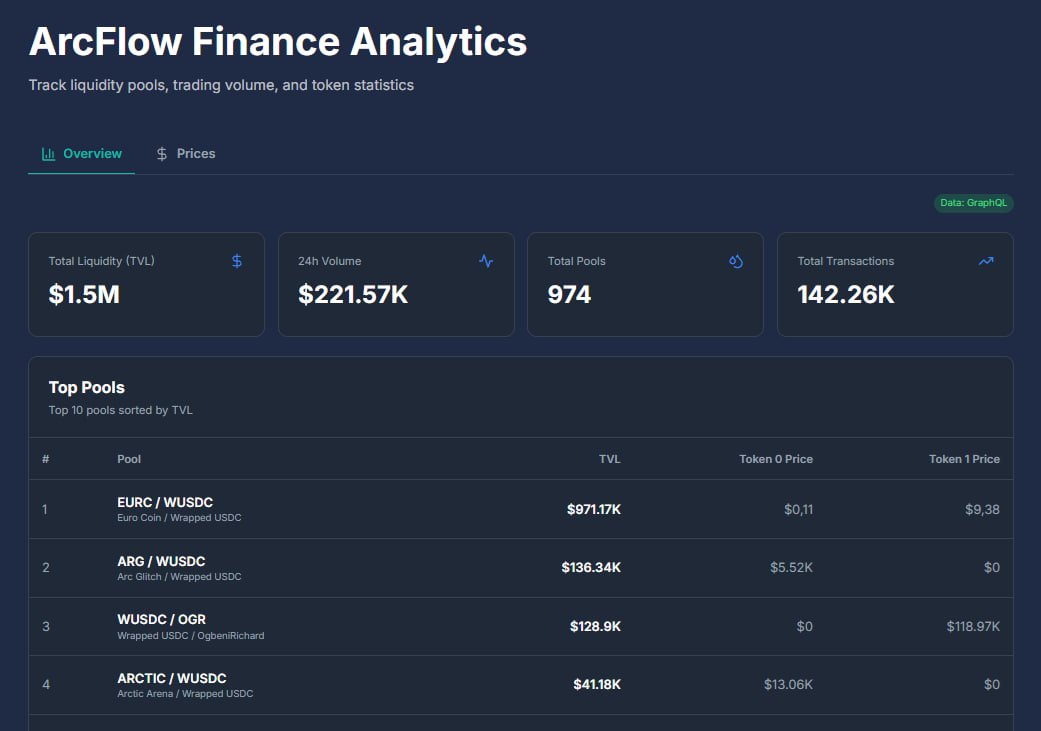Click the Data: GraphQL badge

[x=972, y=202]
